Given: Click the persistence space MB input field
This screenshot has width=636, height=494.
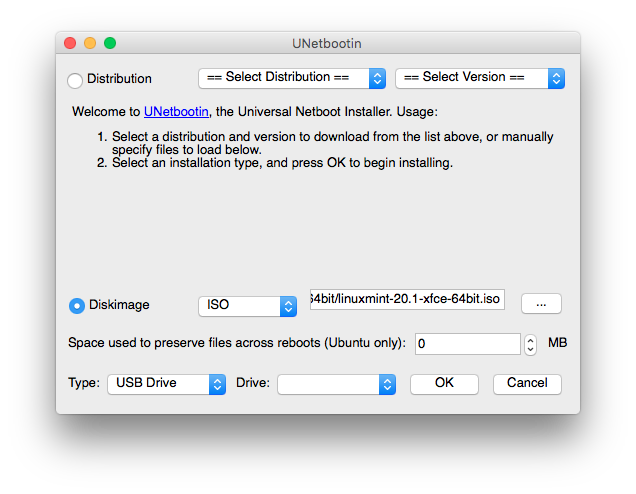Looking at the screenshot, I should pyautogui.click(x=468, y=344).
